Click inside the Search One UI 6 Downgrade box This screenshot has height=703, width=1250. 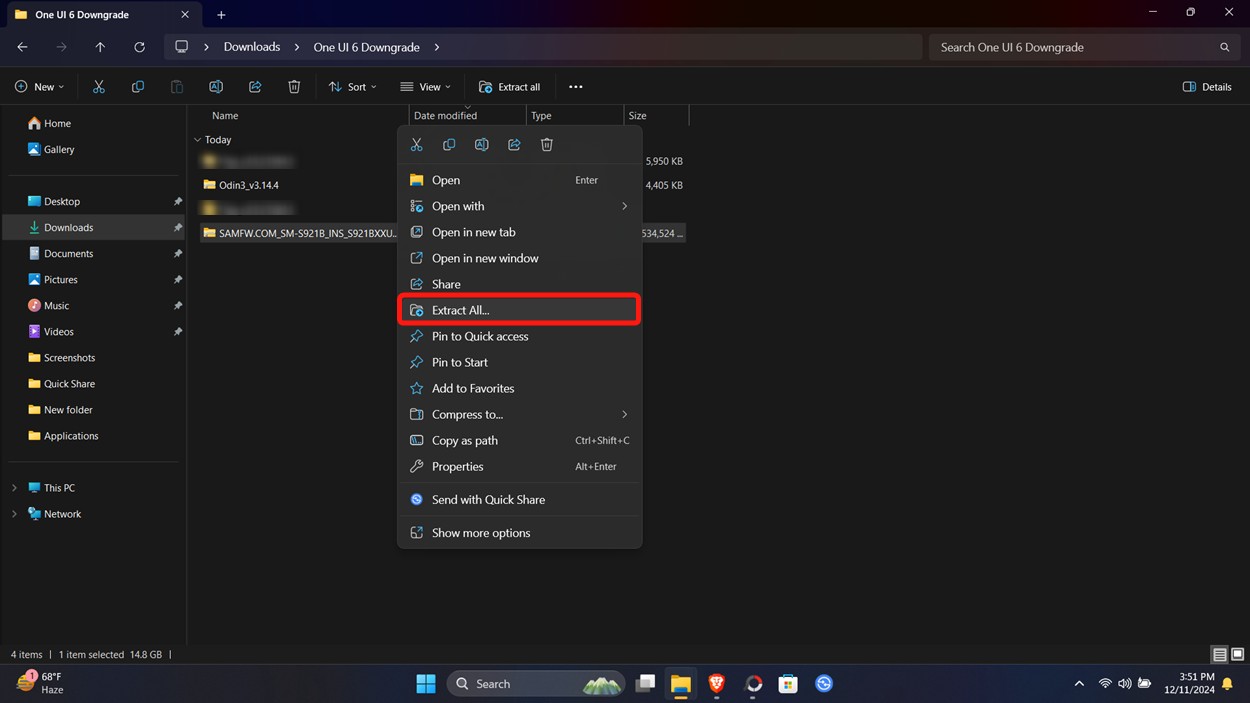[x=1084, y=47]
